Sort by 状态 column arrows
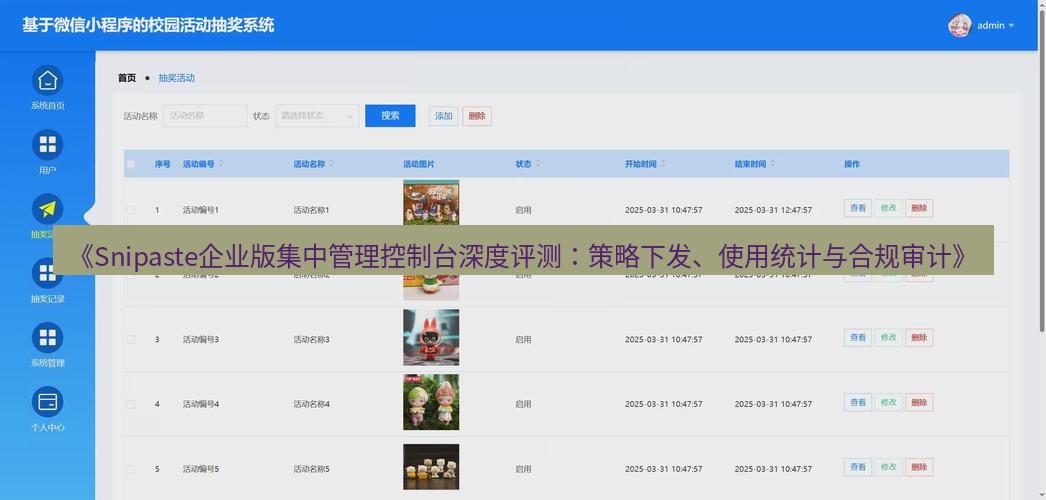Viewport: 1046px width, 500px height. 538,164
